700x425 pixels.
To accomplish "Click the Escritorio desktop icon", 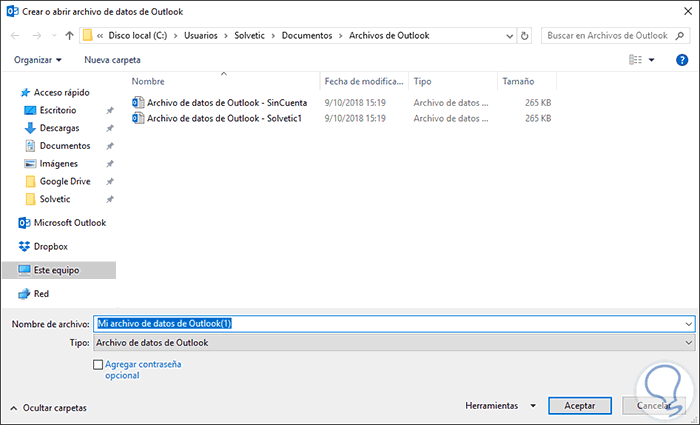I will [30, 110].
